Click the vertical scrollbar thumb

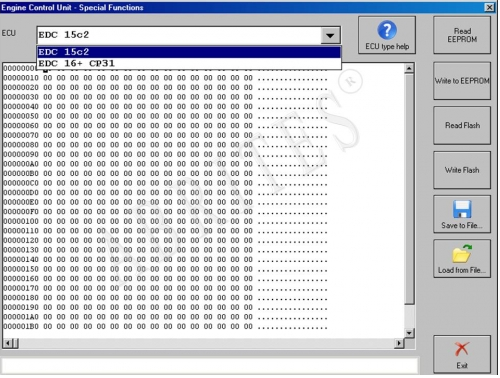pos(409,189)
